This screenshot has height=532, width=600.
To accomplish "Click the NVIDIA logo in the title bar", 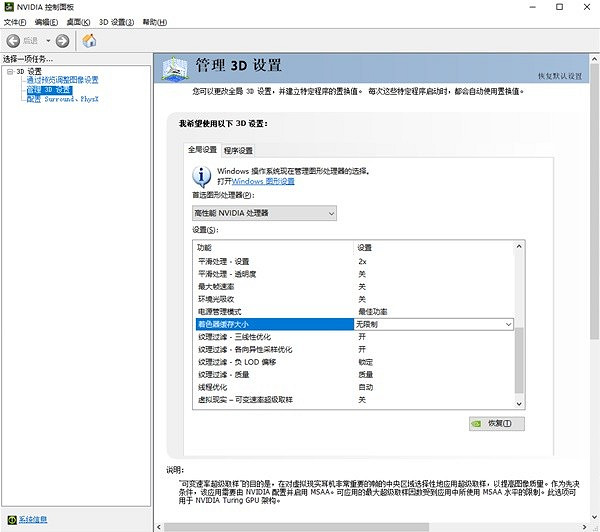I will [8, 7].
